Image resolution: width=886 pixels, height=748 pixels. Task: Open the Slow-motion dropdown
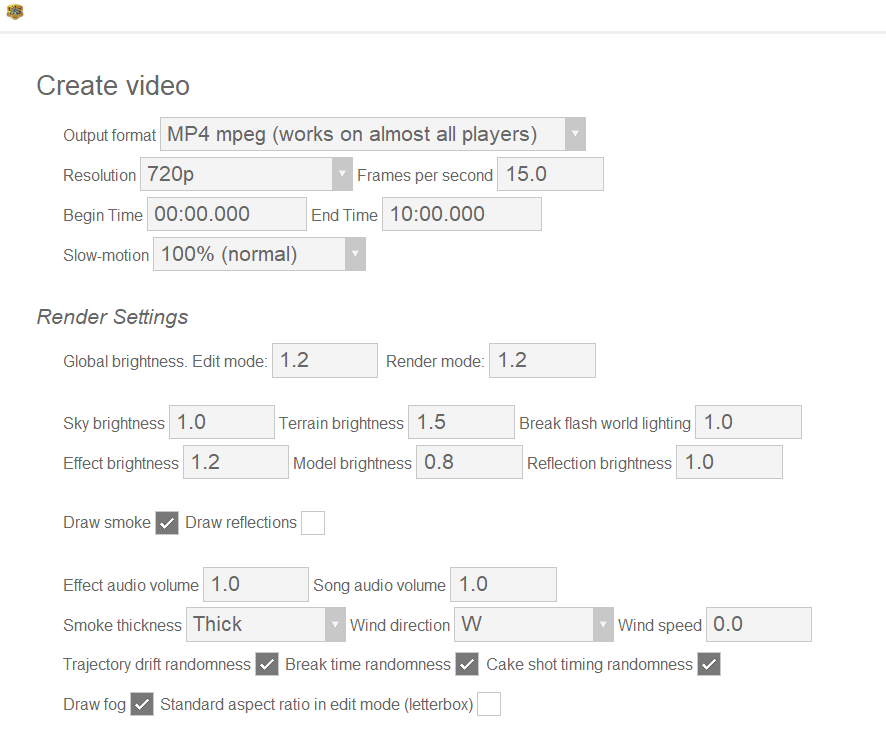[259, 254]
